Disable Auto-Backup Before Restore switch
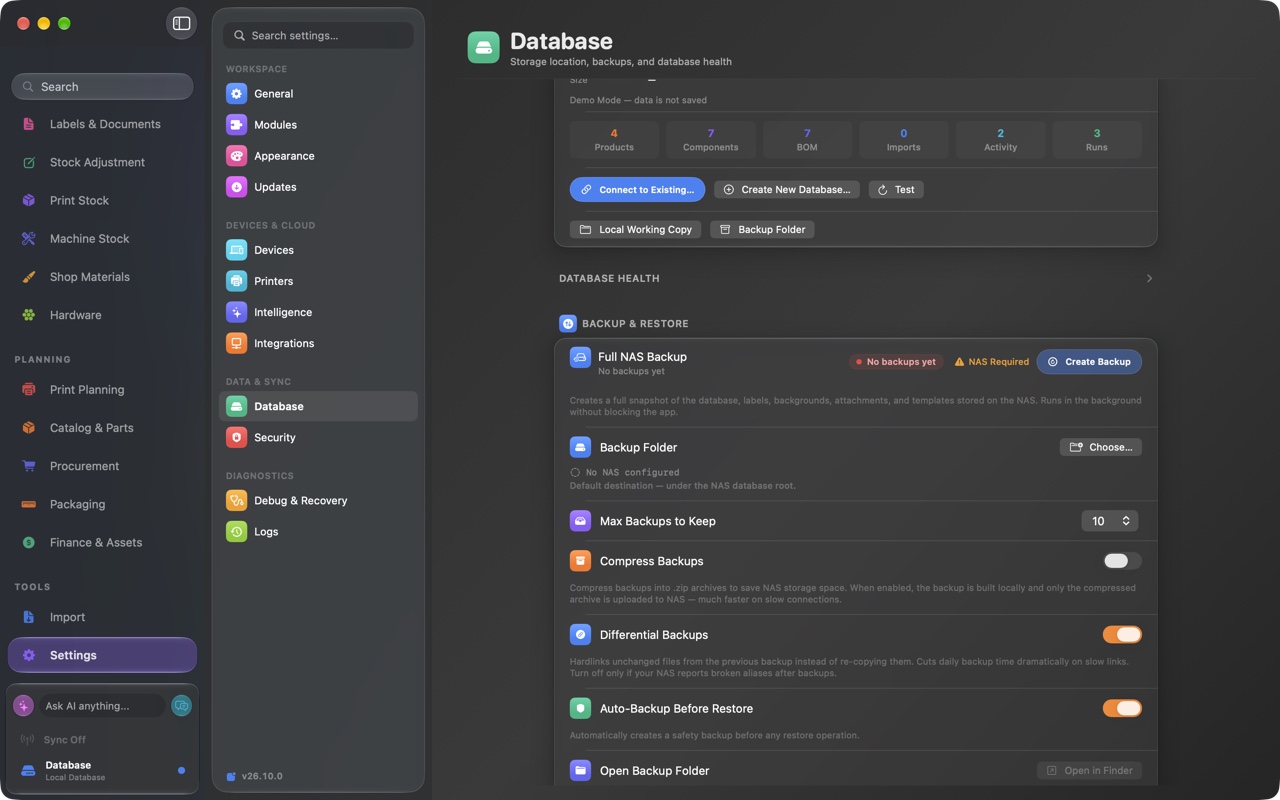Image resolution: width=1280 pixels, height=800 pixels. [1122, 708]
